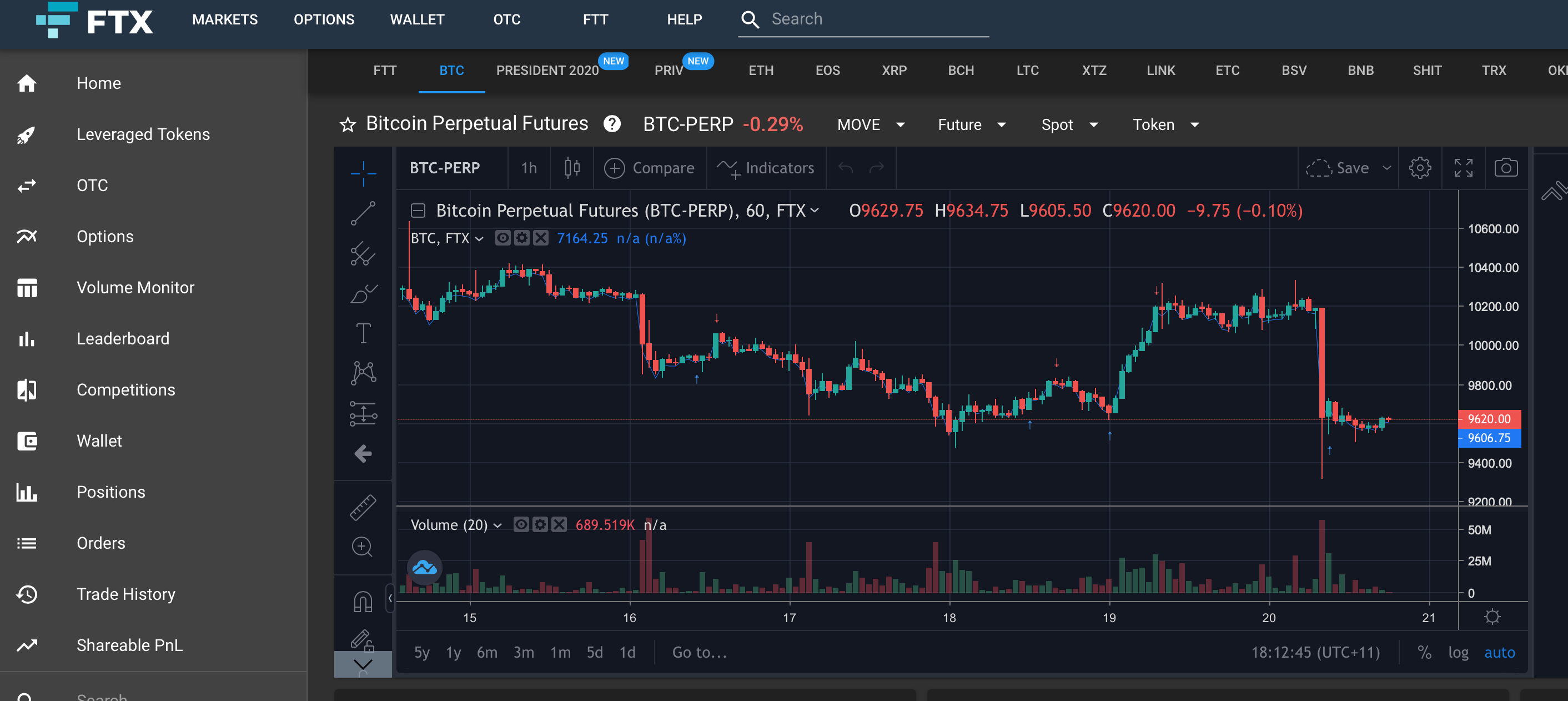
Task: Favorite Bitcoin Perpetual Futures with star
Action: pos(348,125)
